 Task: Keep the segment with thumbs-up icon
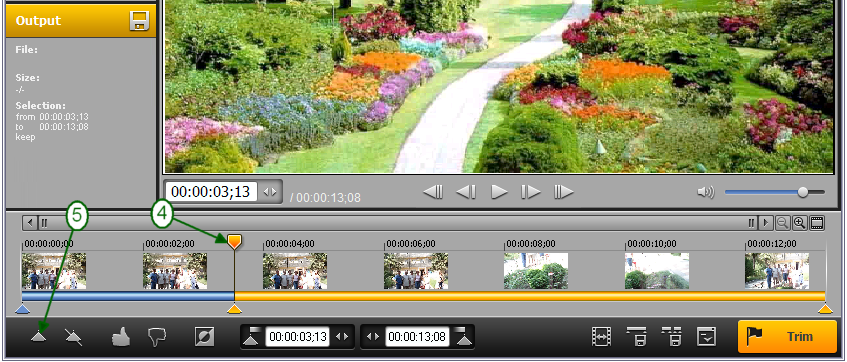click(120, 337)
